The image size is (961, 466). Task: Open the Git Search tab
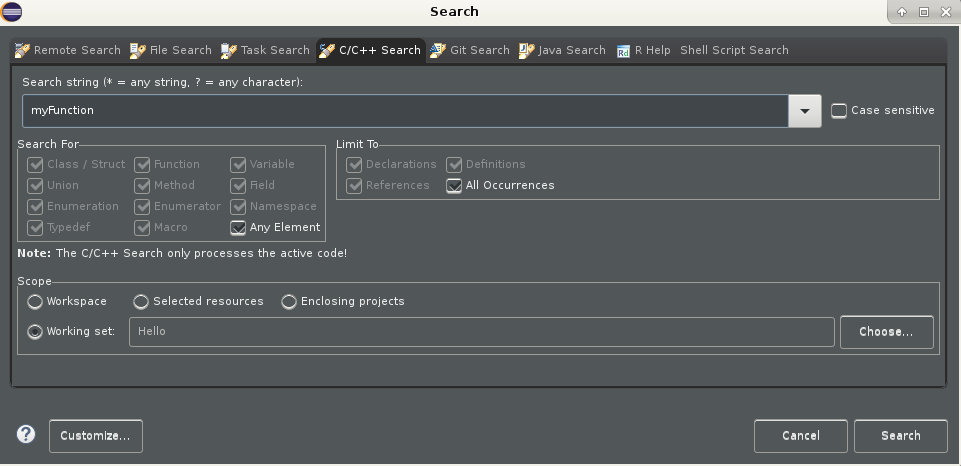pos(470,50)
